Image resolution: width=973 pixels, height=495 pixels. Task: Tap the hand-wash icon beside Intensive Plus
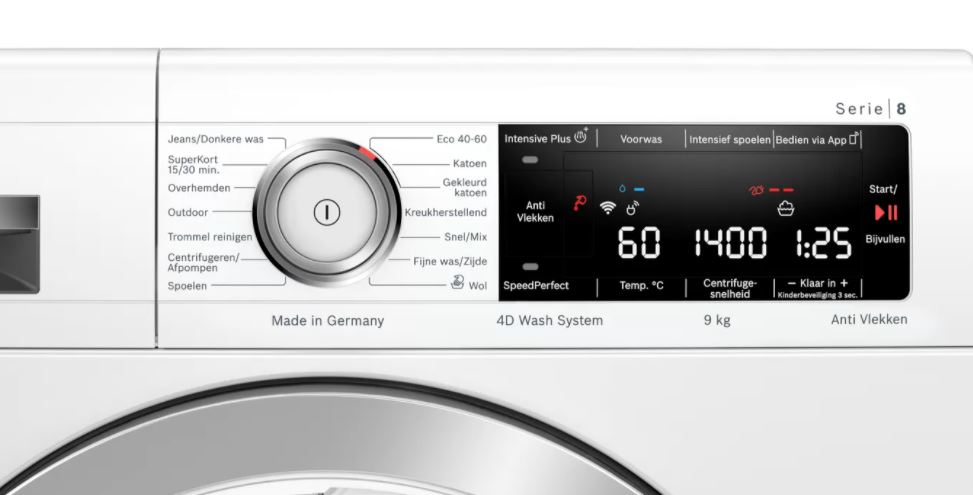581,135
